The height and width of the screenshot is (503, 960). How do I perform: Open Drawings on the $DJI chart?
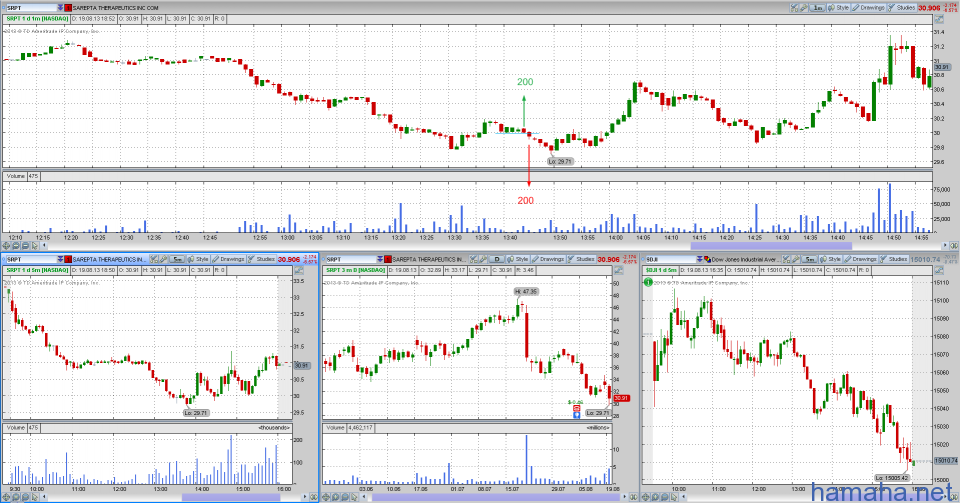pyautogui.click(x=861, y=259)
